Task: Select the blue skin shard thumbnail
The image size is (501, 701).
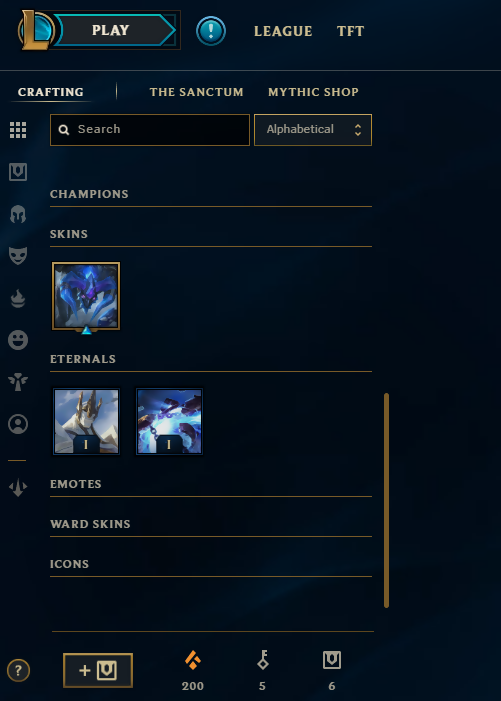Action: coord(86,296)
